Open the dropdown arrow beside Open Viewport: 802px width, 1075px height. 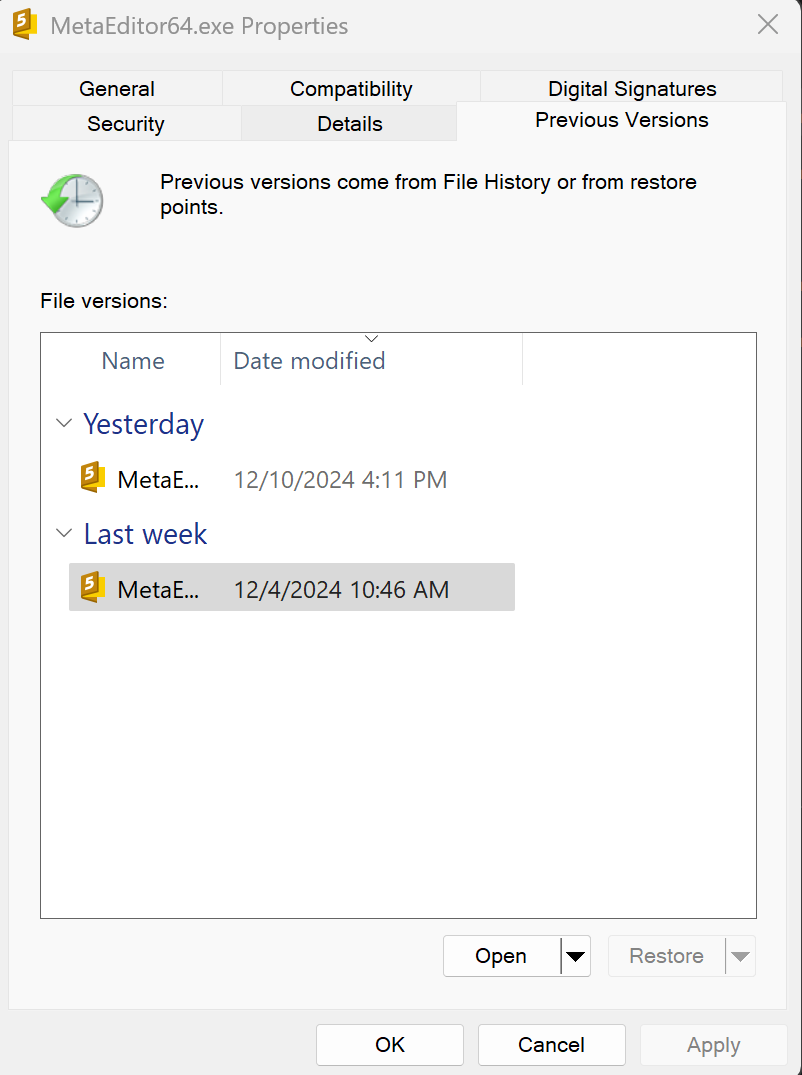pyautogui.click(x=576, y=956)
